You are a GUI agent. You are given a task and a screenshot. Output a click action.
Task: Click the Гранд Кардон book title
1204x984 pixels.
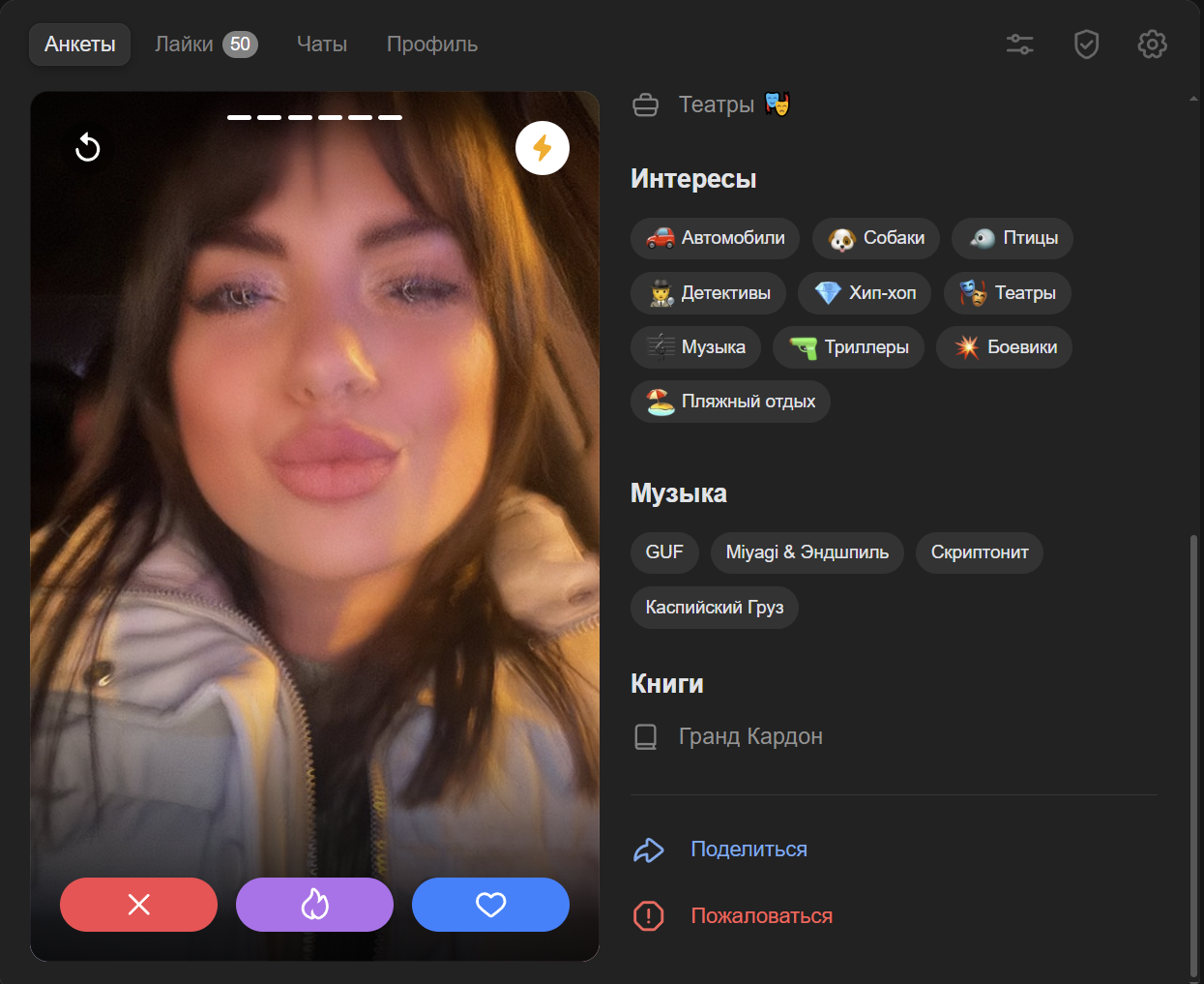coord(750,737)
